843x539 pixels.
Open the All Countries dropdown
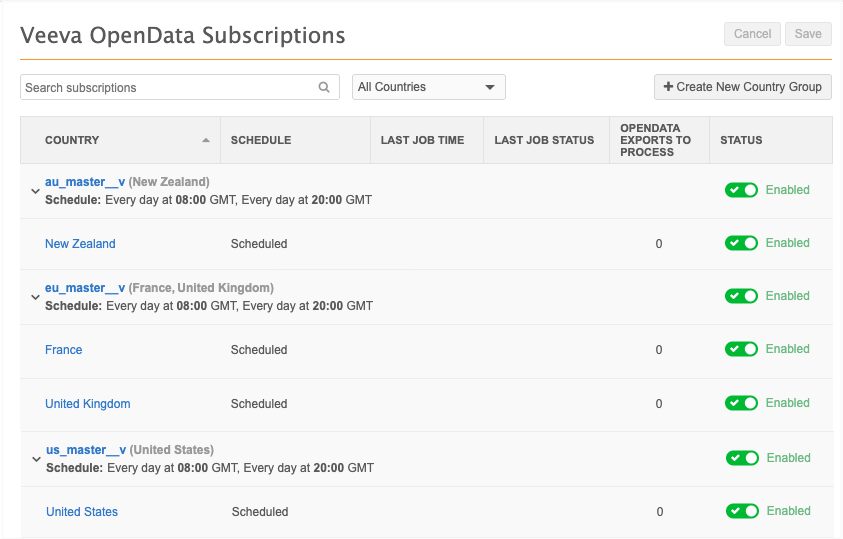428,88
